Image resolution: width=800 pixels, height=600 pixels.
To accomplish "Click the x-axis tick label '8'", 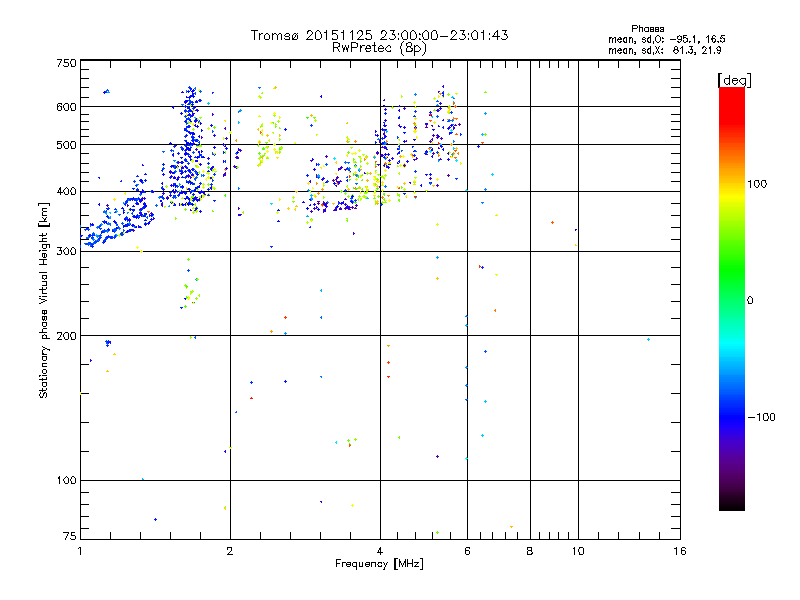I will click(530, 551).
